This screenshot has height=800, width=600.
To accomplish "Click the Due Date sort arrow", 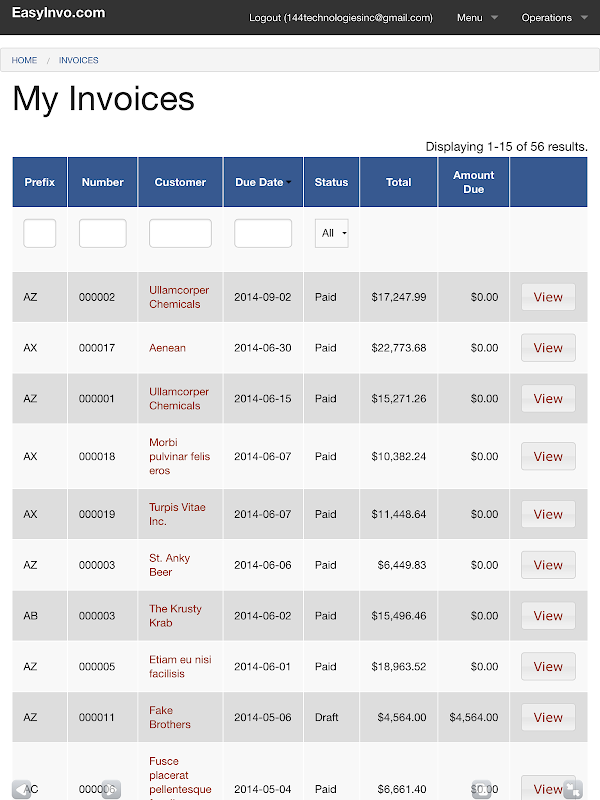I will (x=289, y=183).
